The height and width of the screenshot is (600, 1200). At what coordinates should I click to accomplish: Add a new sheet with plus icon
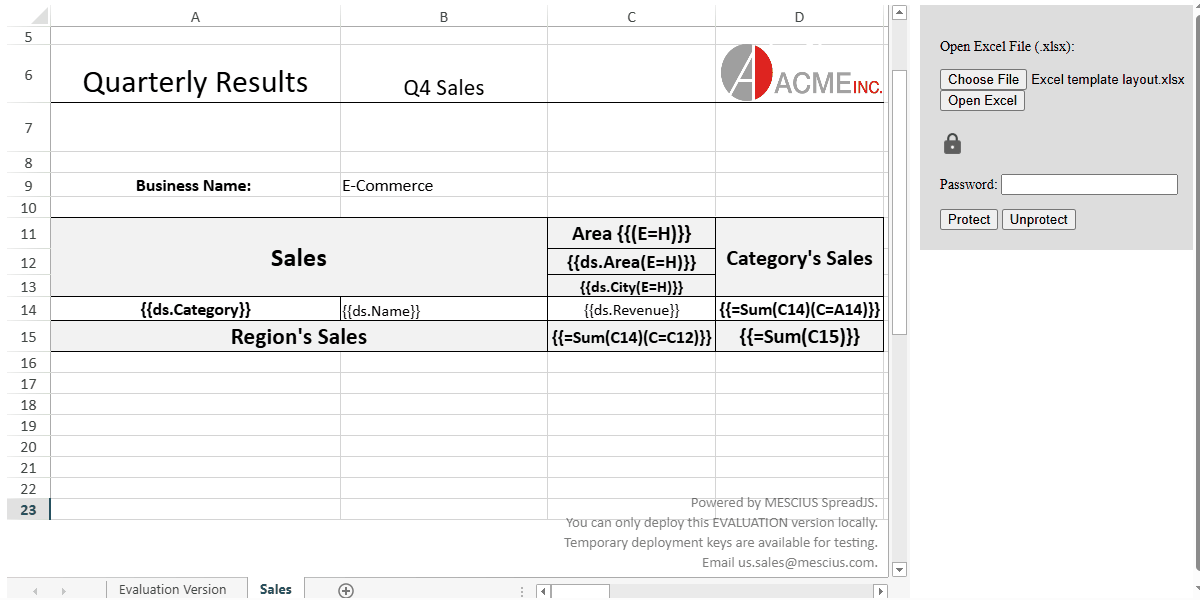click(346, 590)
